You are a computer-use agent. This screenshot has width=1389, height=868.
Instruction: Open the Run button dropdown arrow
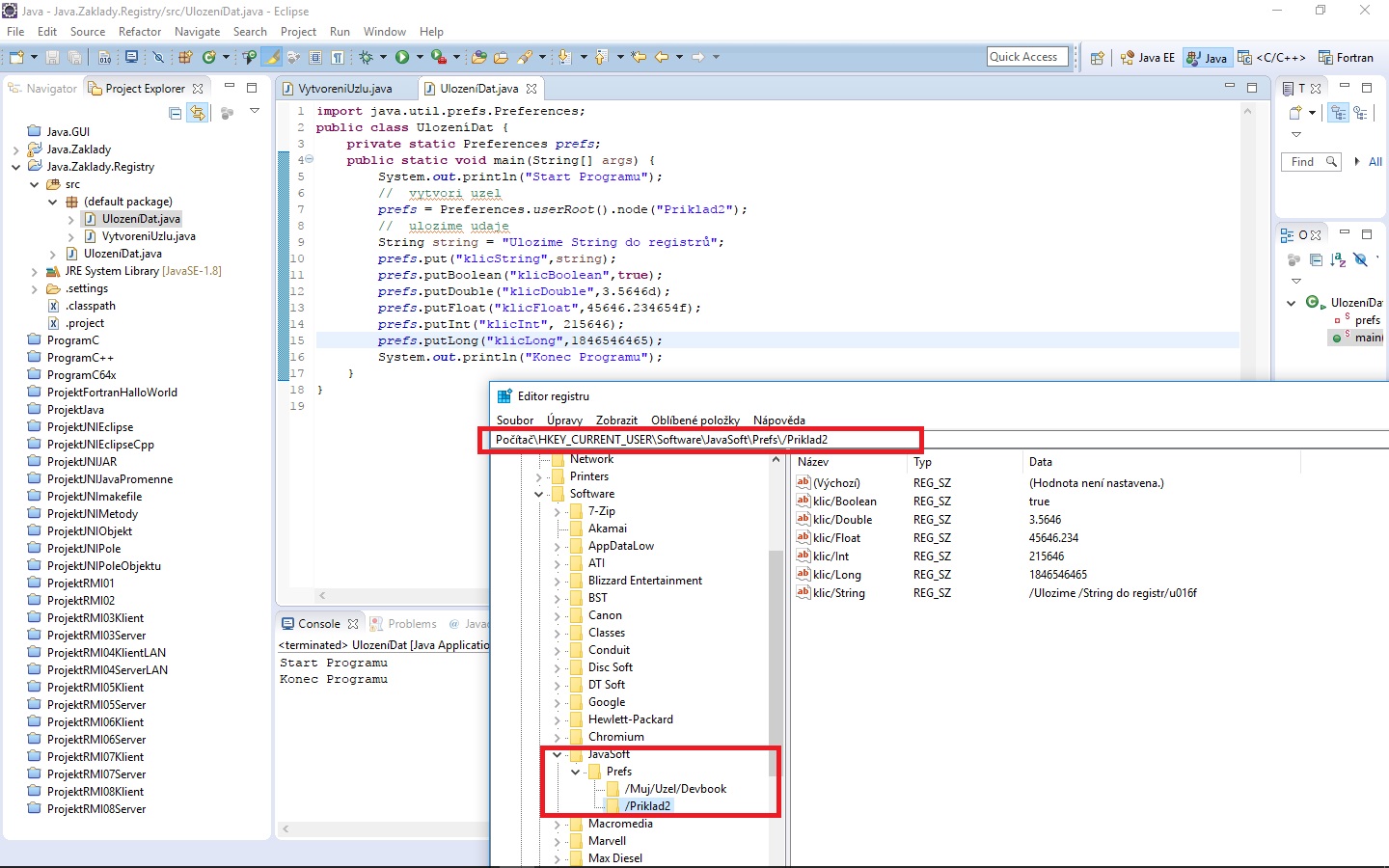click(x=419, y=58)
